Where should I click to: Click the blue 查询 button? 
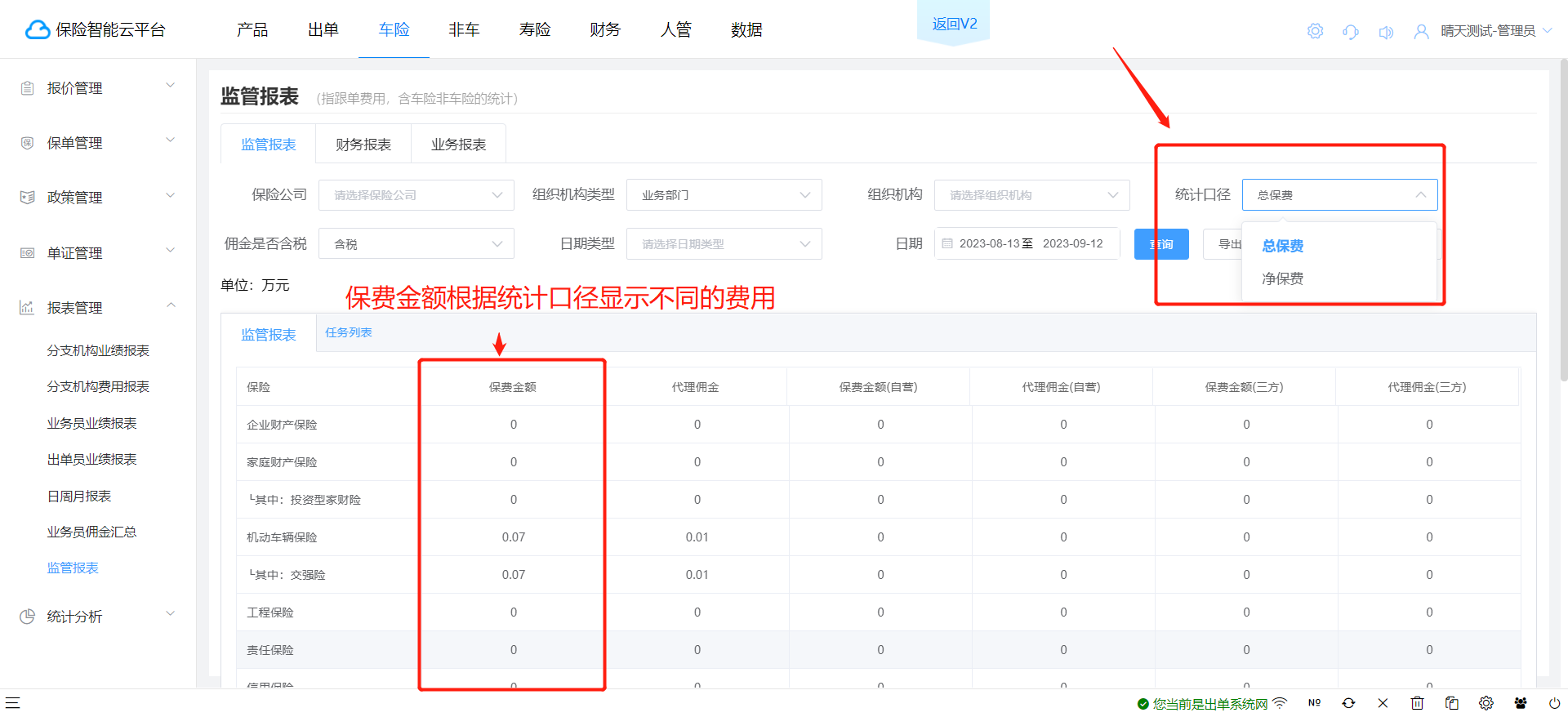1161,244
